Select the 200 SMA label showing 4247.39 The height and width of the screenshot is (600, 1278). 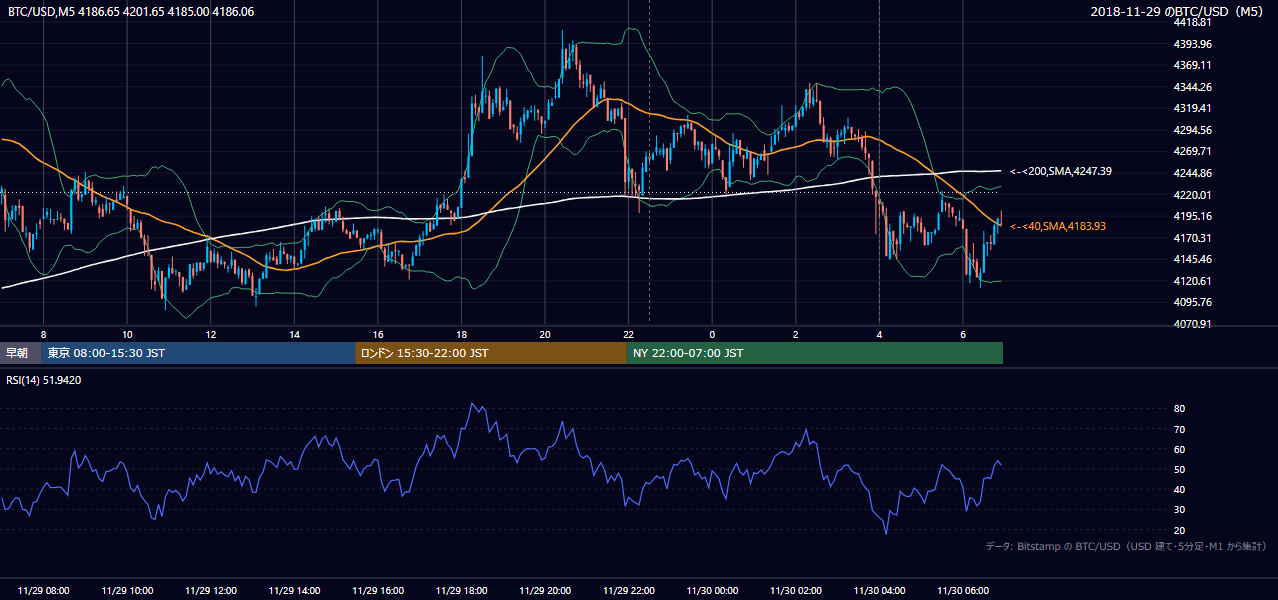(x=1061, y=172)
